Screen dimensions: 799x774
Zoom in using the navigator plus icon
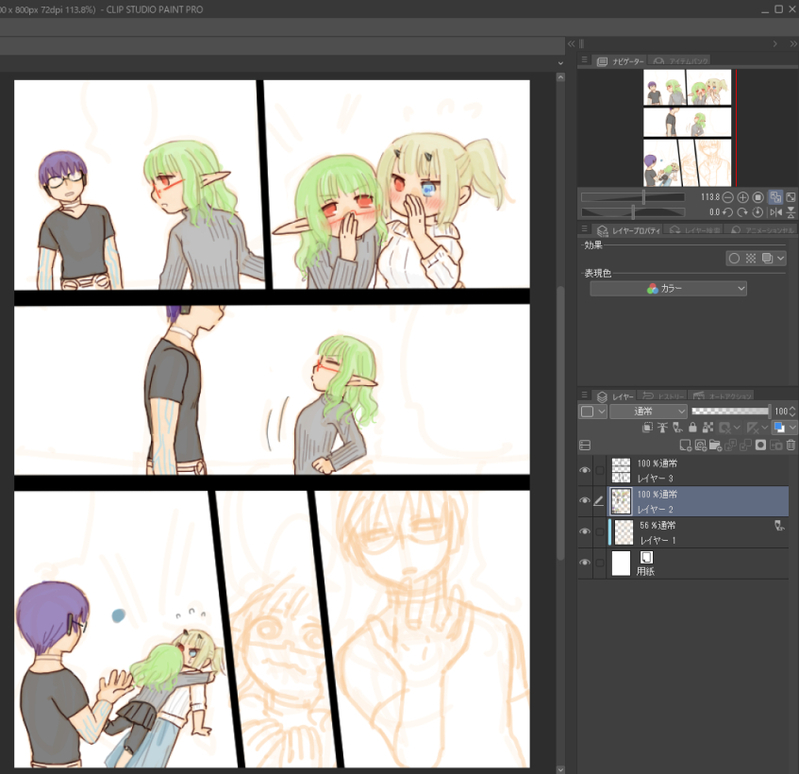pos(743,197)
